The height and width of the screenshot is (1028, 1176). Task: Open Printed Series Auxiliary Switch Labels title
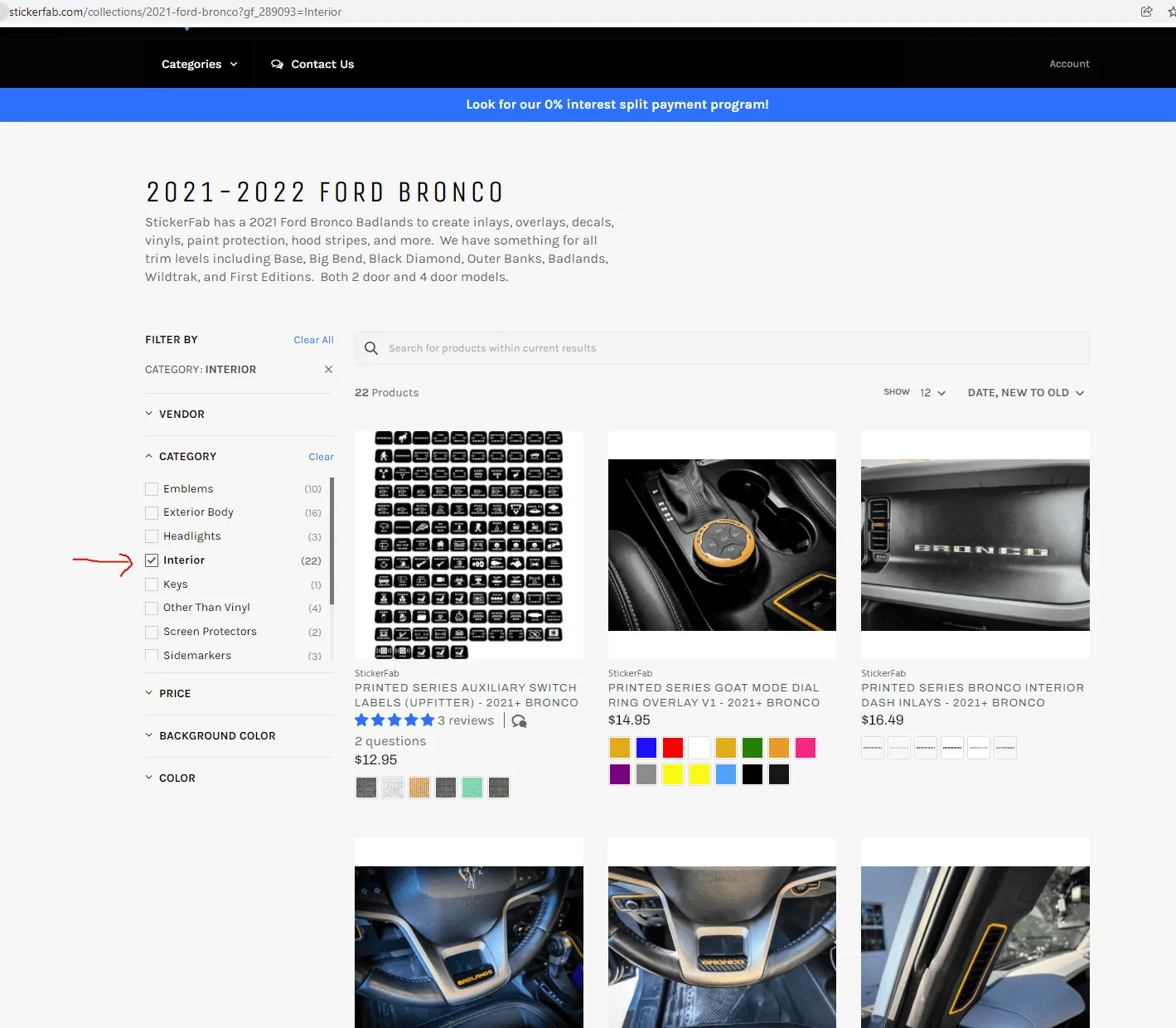[467, 695]
